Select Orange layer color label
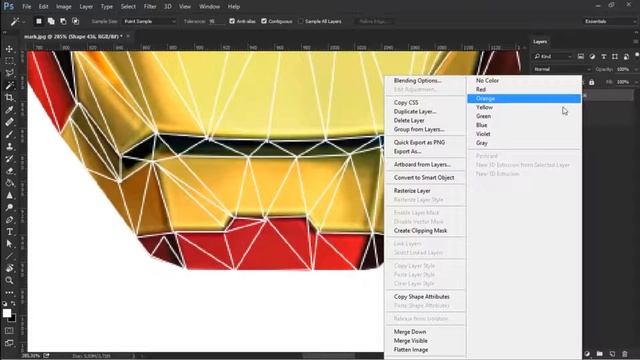 tap(524, 98)
